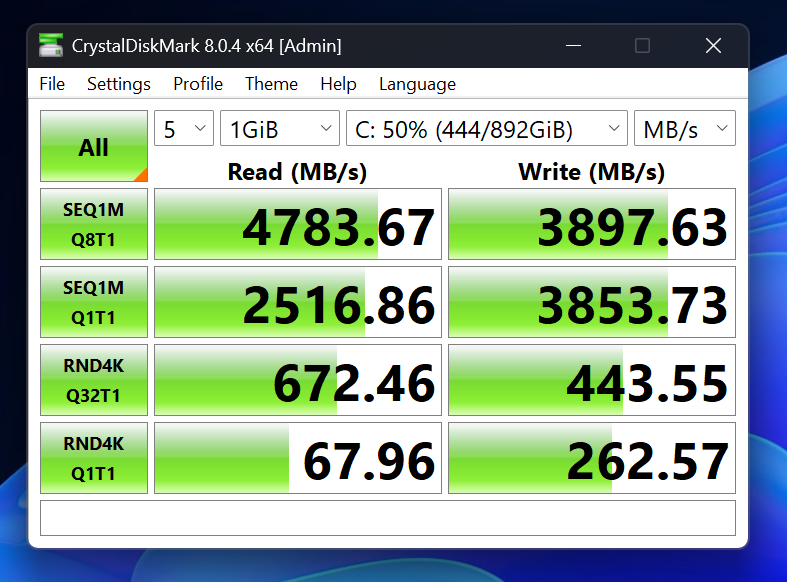Minimize the CrystalDiskMark window

click(x=573, y=46)
